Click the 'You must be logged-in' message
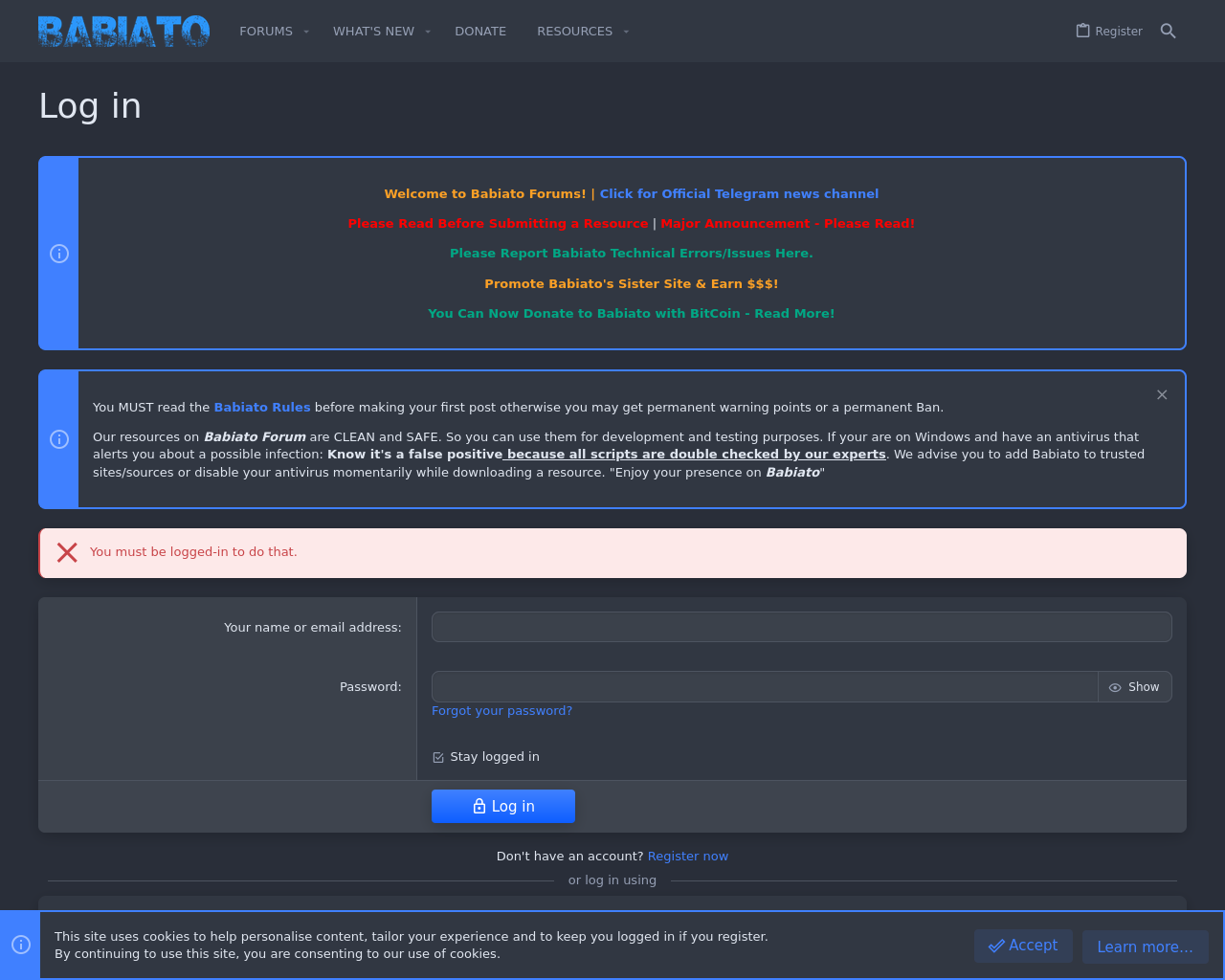 (193, 552)
